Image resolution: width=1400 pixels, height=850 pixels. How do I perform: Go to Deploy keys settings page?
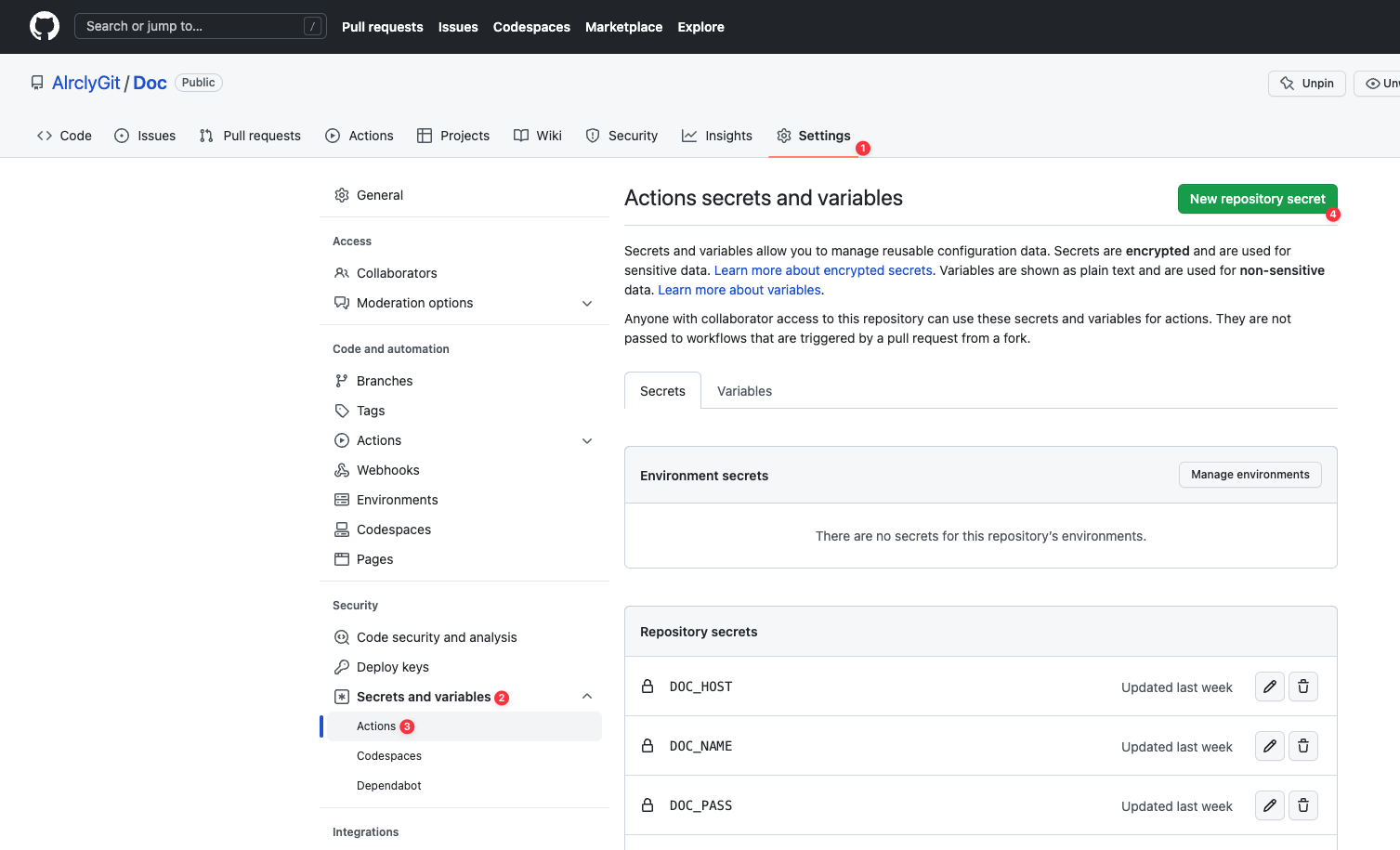tap(392, 667)
